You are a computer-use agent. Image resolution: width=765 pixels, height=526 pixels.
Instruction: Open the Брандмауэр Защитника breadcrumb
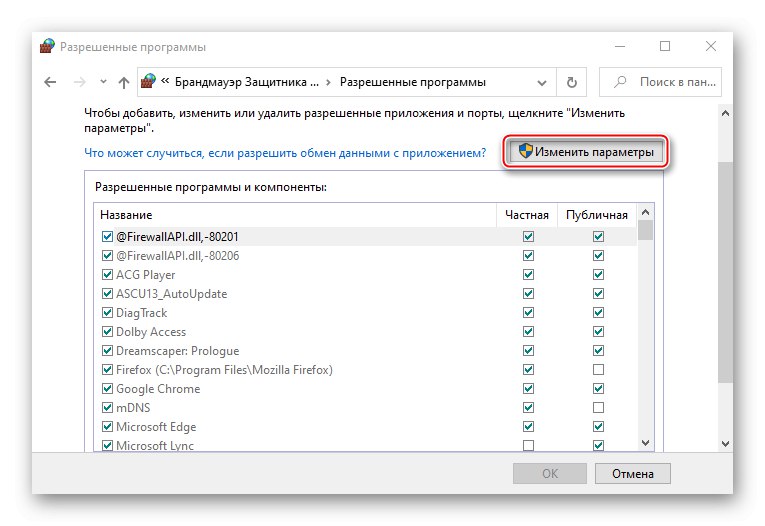(x=246, y=82)
